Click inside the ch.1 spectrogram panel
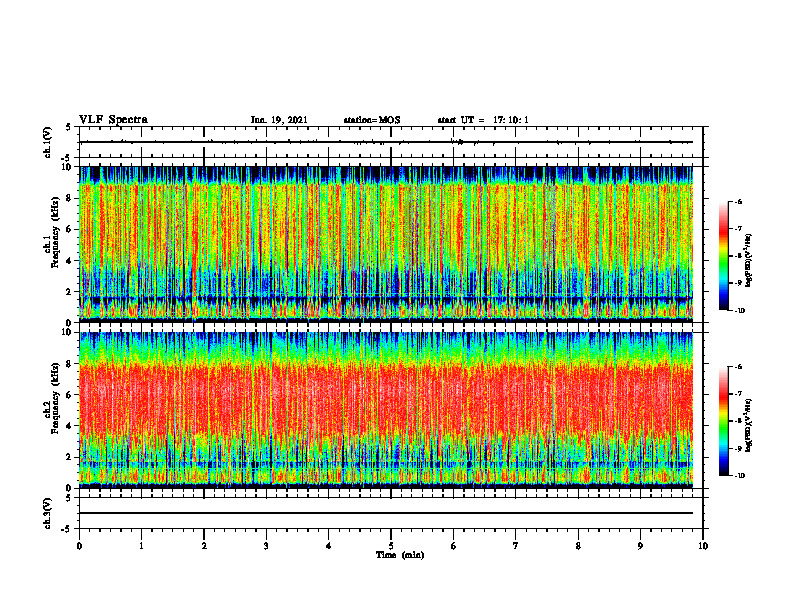This screenshot has height=612, width=792. [x=386, y=244]
